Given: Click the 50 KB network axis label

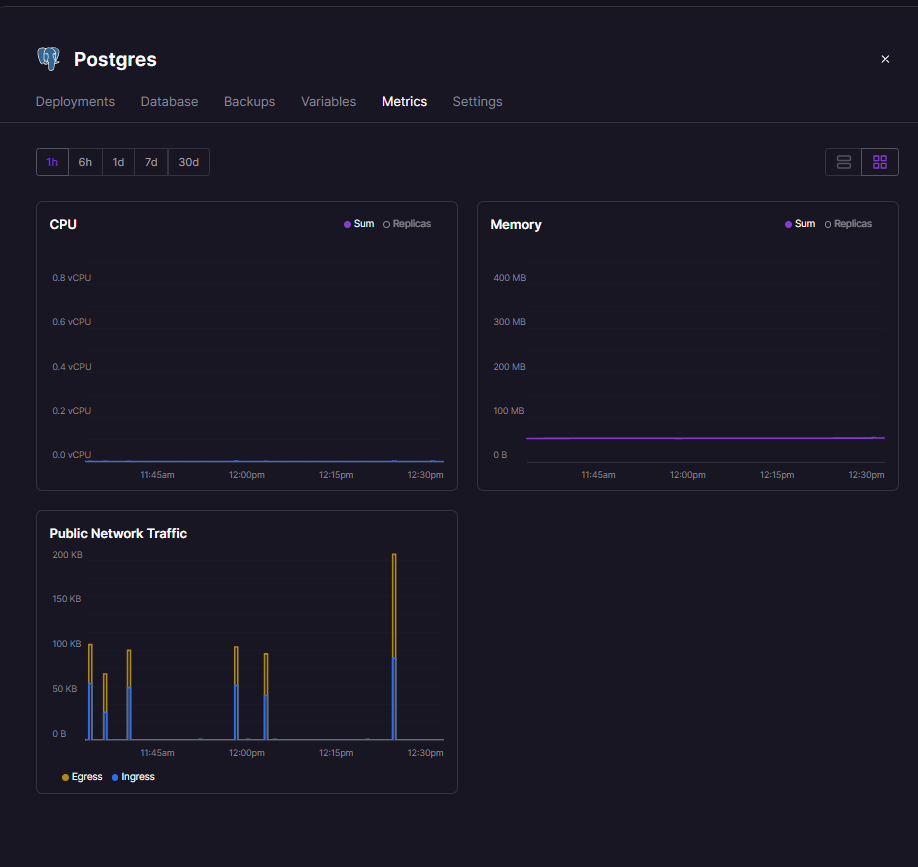Looking at the screenshot, I should click(64, 688).
